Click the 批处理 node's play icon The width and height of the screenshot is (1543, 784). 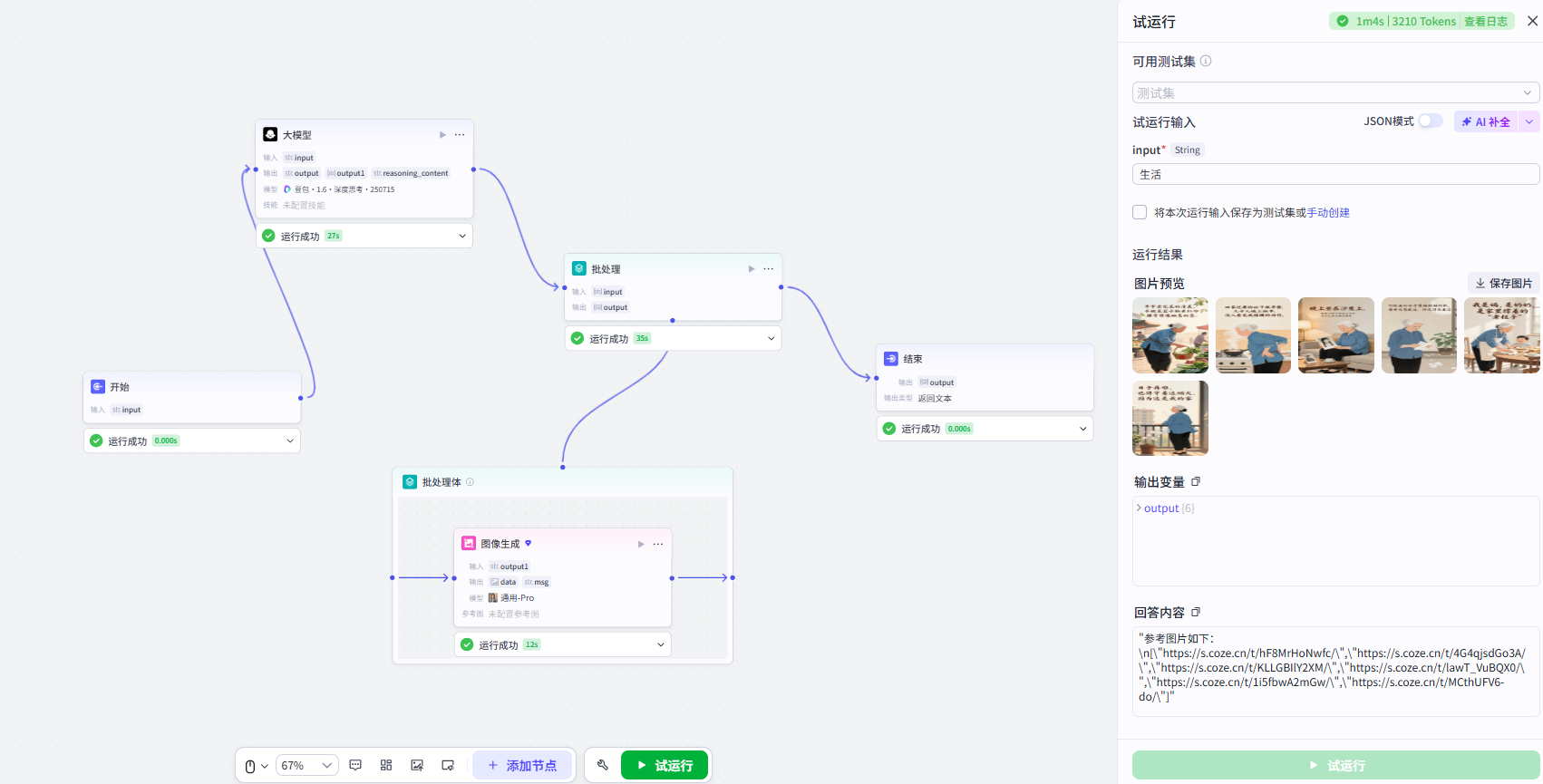[x=752, y=269]
